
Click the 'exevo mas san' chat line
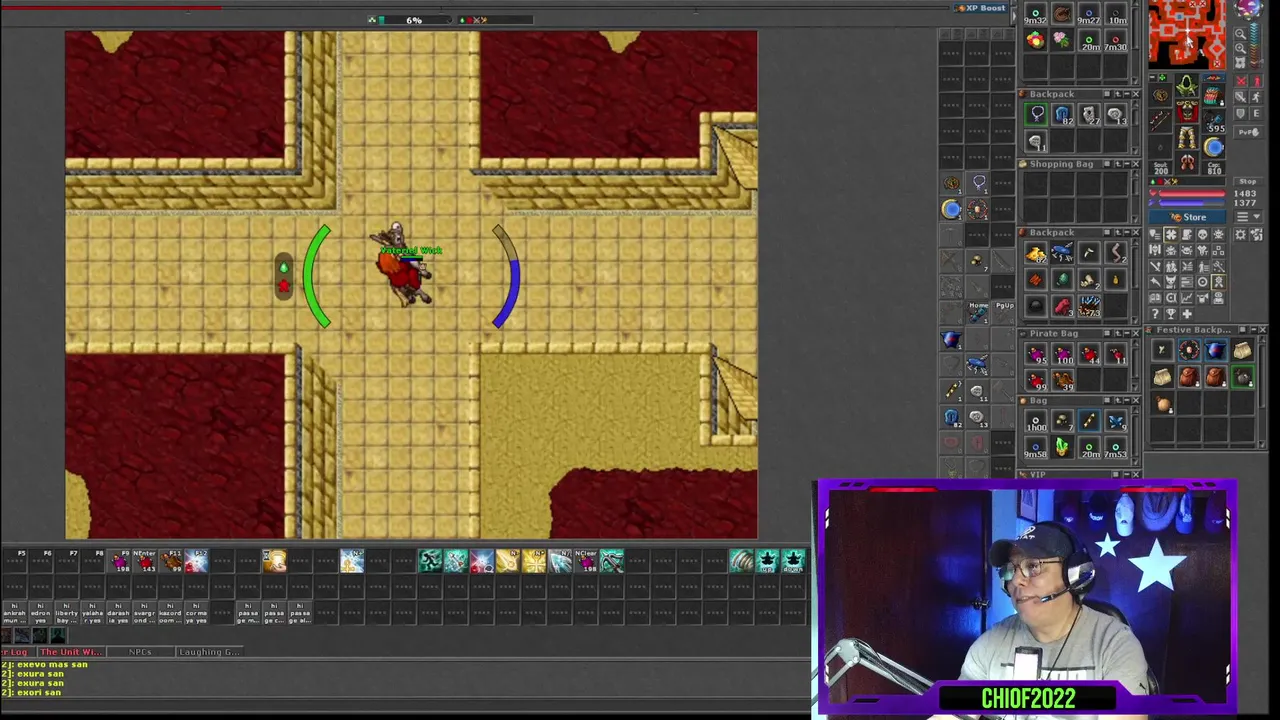tap(46, 664)
